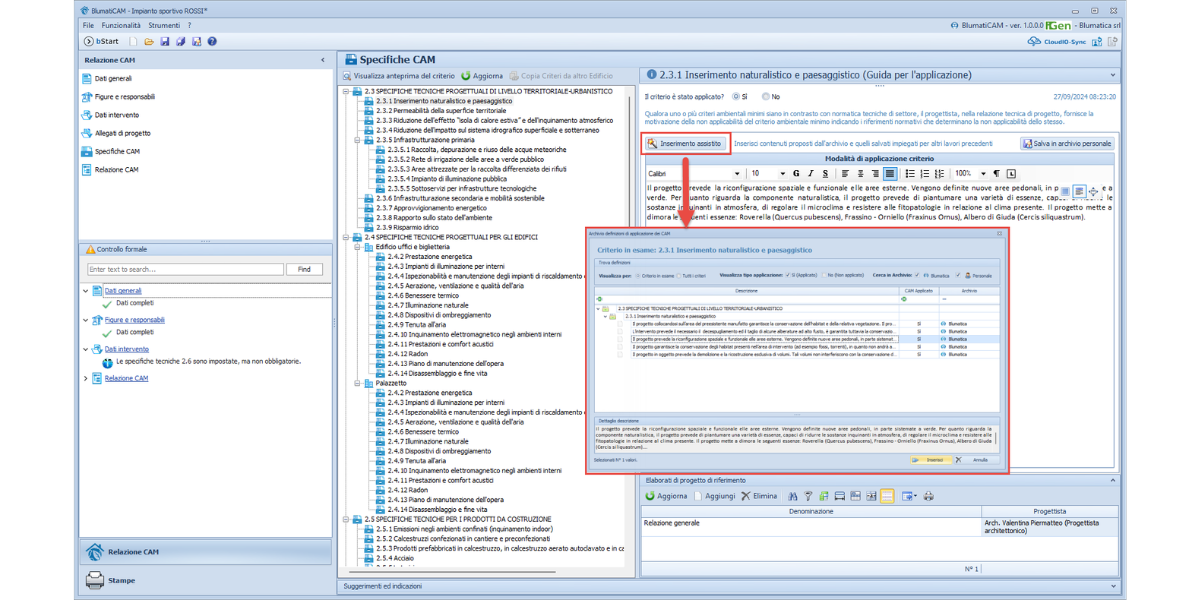Open the help question mark icon
1200x600 pixels.
pos(211,41)
